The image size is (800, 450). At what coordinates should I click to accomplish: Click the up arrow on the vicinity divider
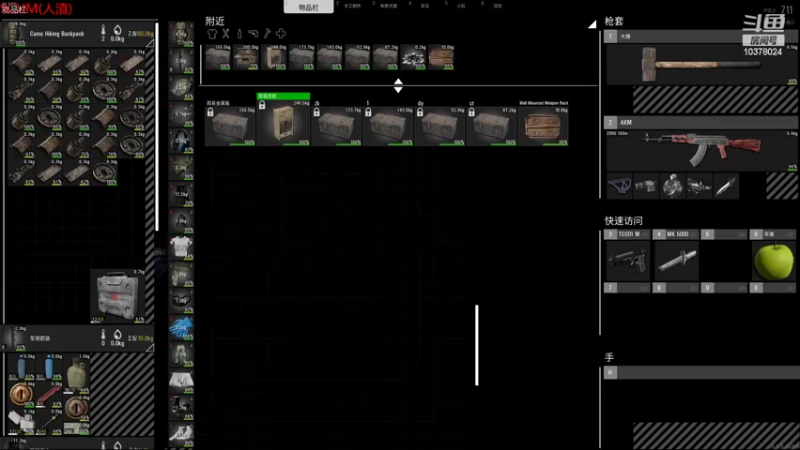[x=398, y=82]
